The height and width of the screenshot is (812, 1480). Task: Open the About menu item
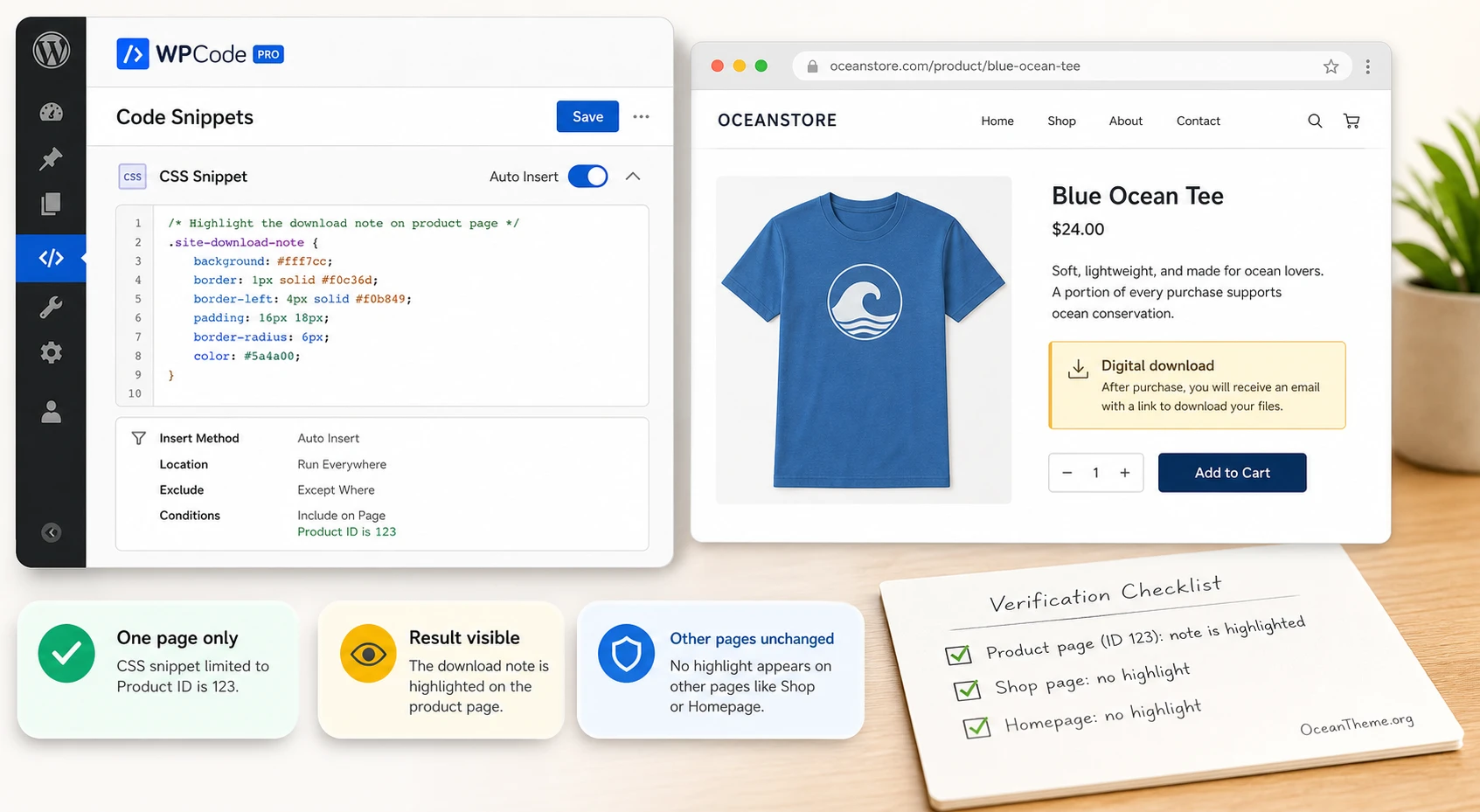pos(1126,121)
